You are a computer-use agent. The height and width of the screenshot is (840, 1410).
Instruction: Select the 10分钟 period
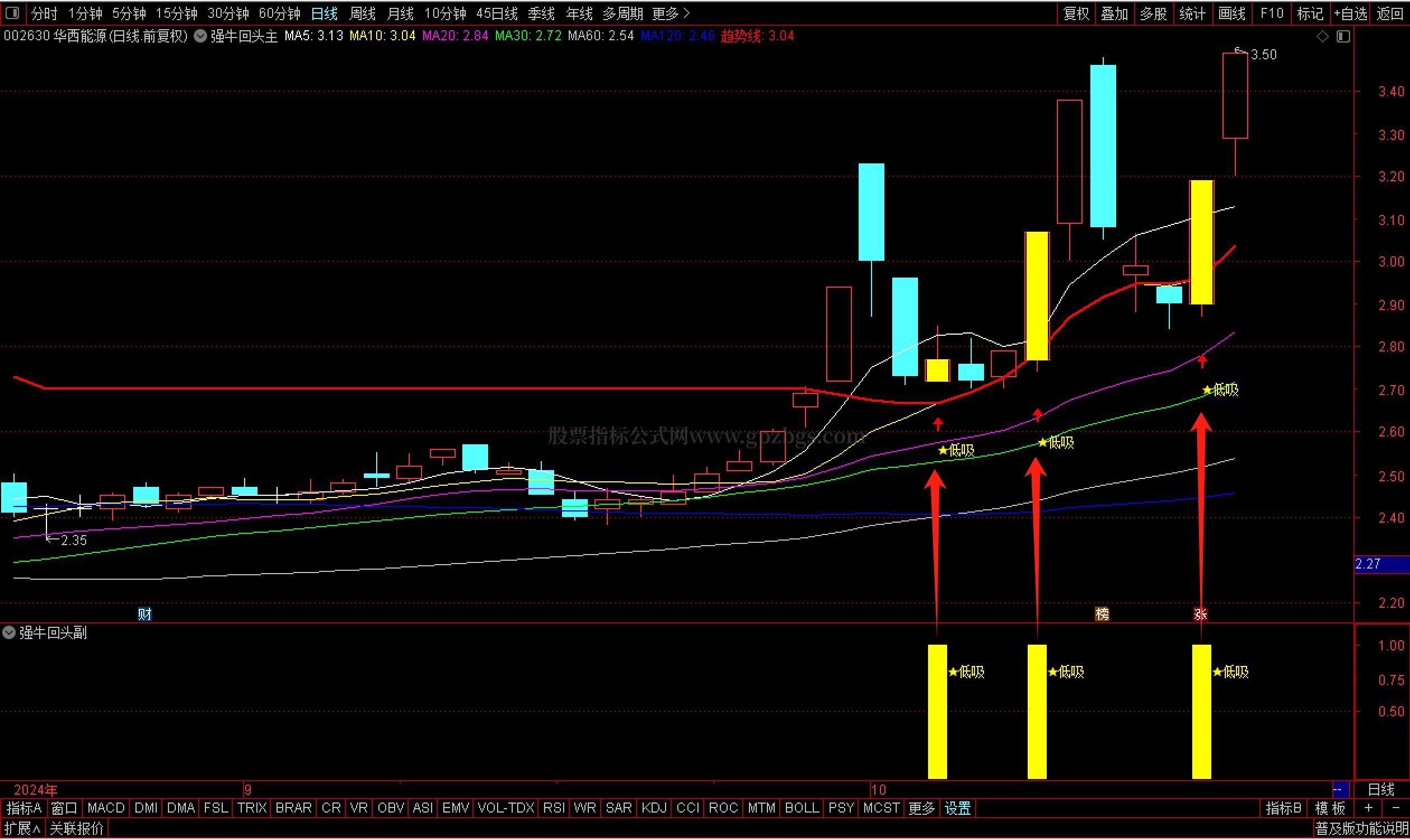point(446,13)
